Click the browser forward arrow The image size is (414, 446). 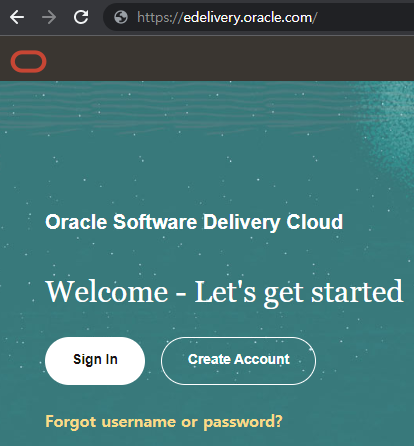(x=49, y=17)
